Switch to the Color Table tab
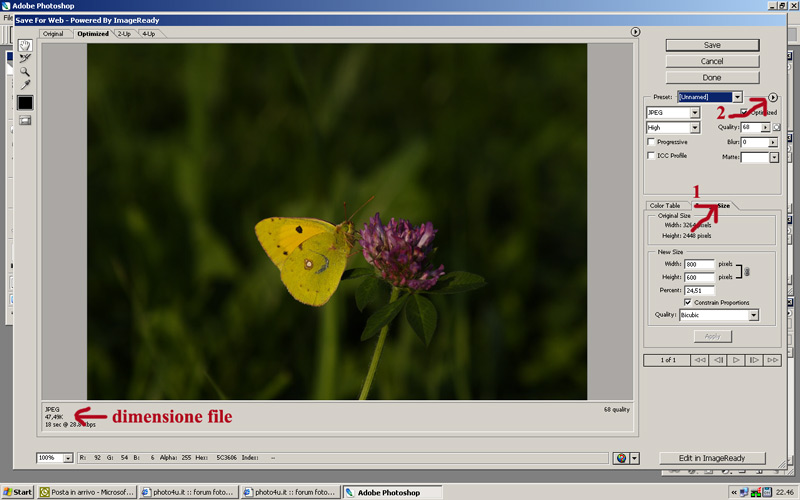This screenshot has width=800, height=500. (665, 205)
